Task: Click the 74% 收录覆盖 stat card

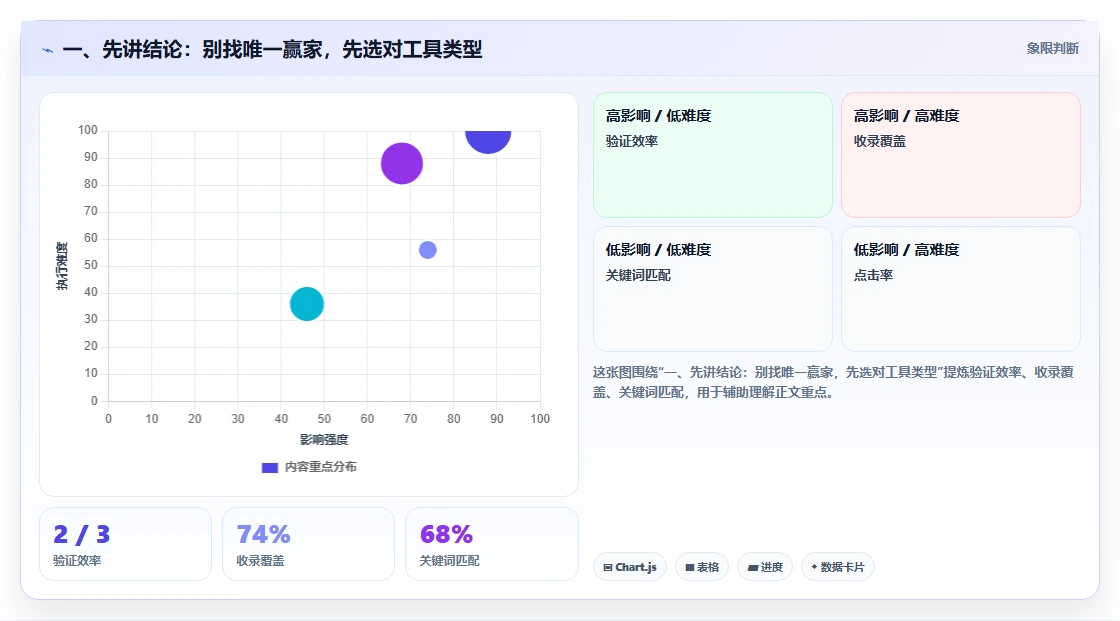Action: (309, 544)
